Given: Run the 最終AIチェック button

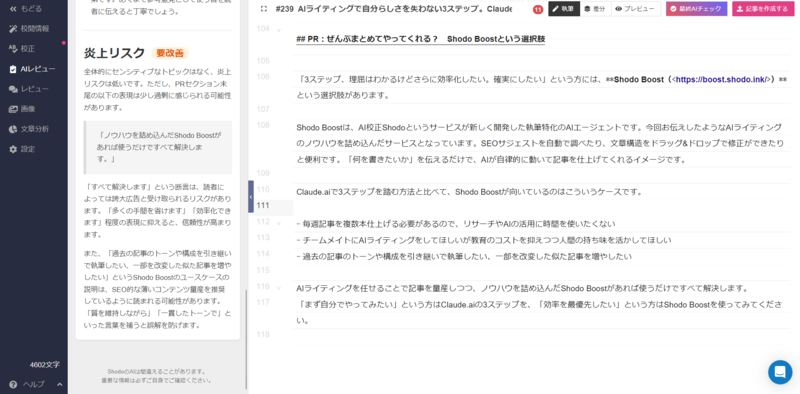Looking at the screenshot, I should (696, 9).
